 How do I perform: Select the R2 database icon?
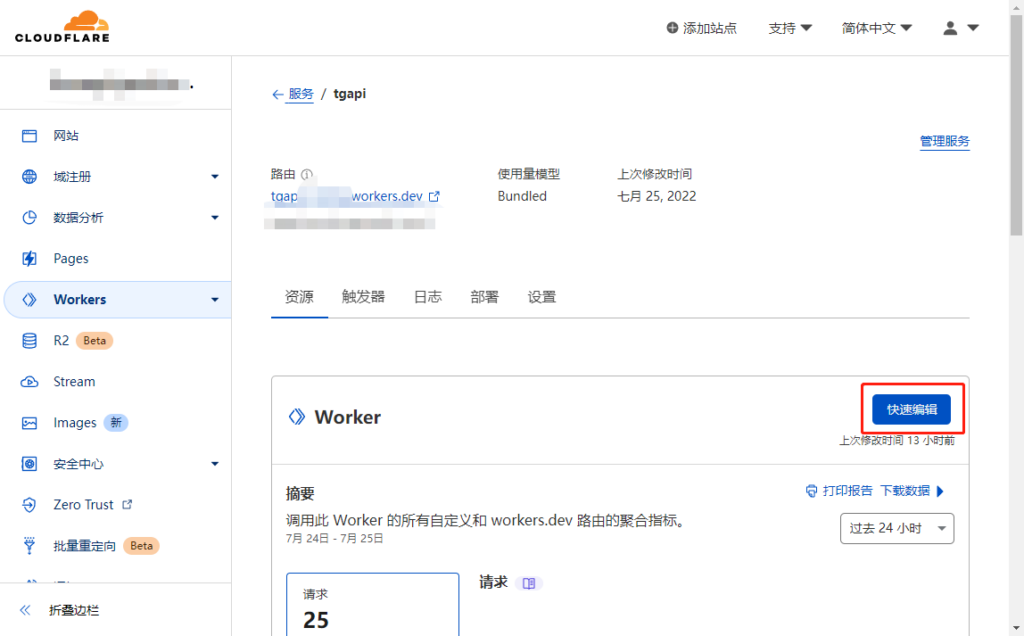click(x=30, y=341)
